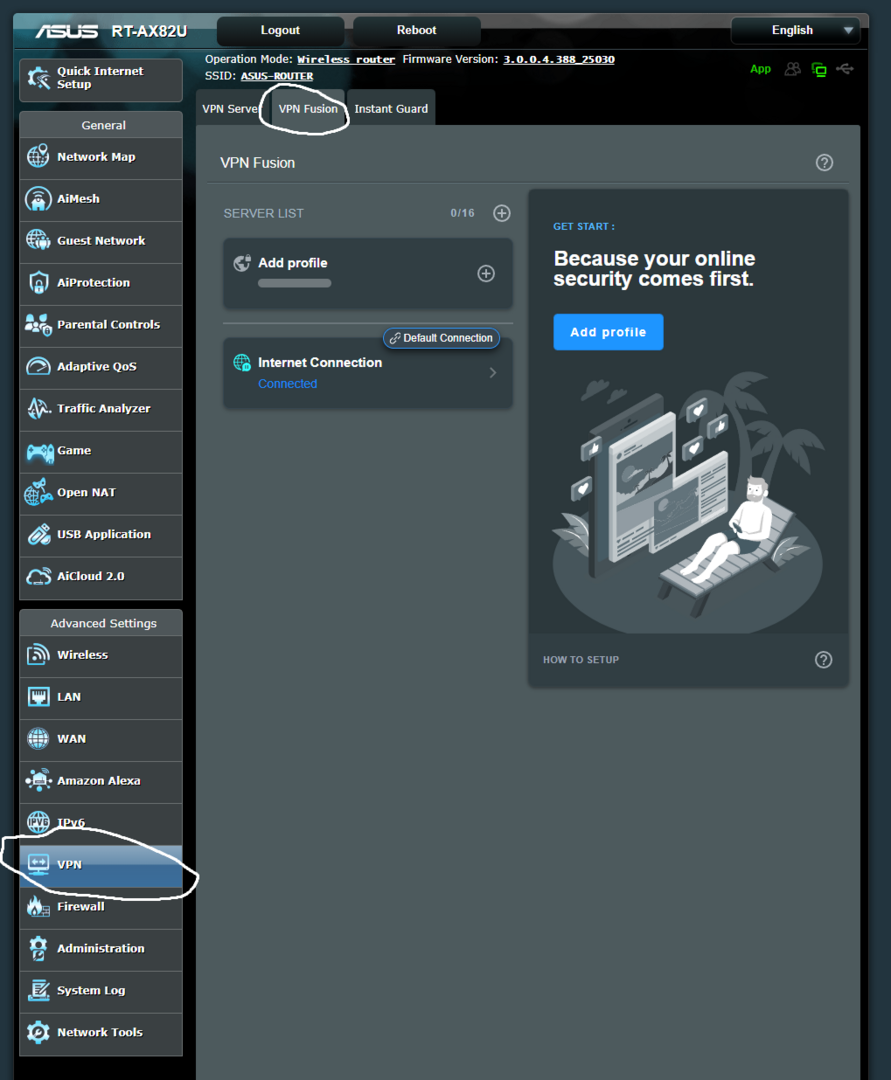Image resolution: width=891 pixels, height=1080 pixels.
Task: Click the blue Add profile button
Action: [608, 331]
